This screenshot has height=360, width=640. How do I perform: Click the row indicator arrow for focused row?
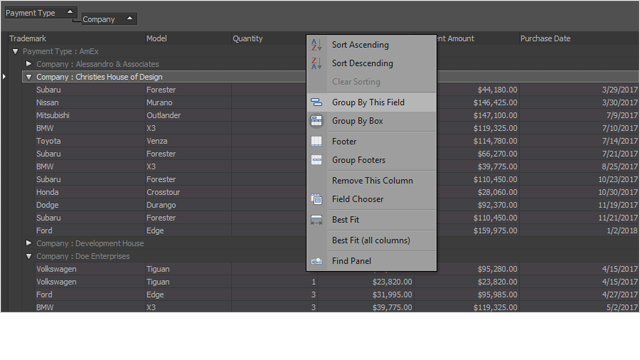coord(4,77)
